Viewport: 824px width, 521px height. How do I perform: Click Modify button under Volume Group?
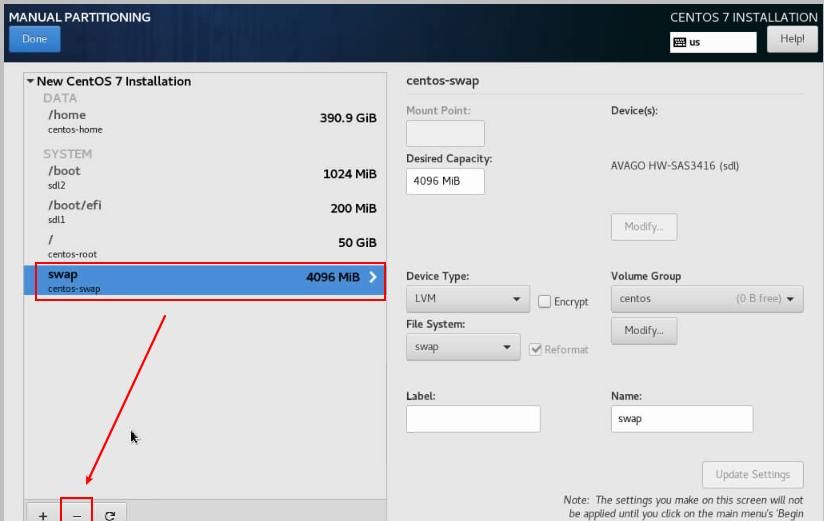pyautogui.click(x=643, y=330)
